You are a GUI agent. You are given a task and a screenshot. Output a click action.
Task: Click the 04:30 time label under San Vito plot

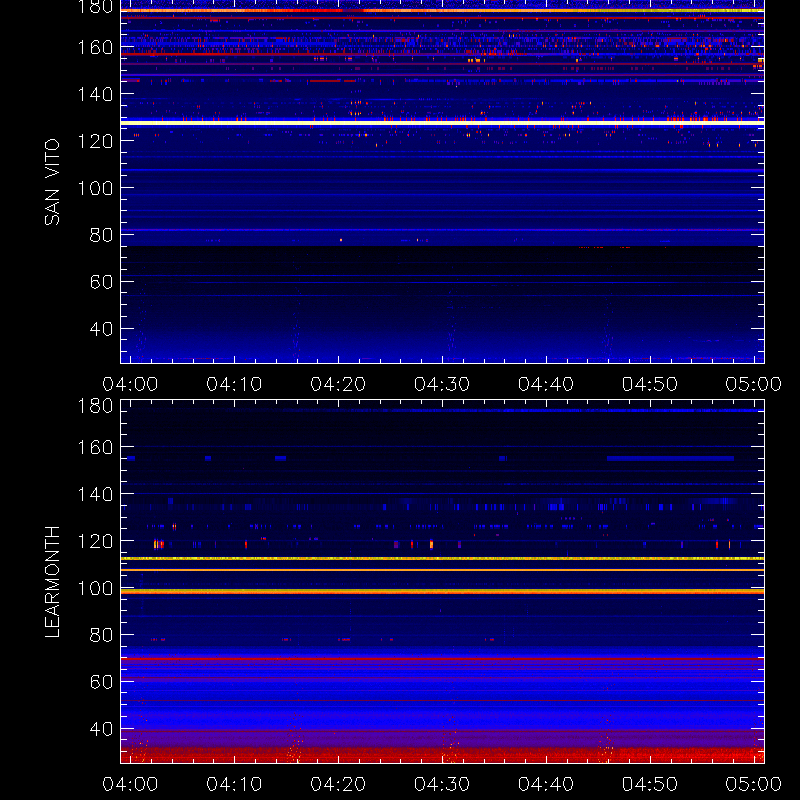(x=442, y=384)
